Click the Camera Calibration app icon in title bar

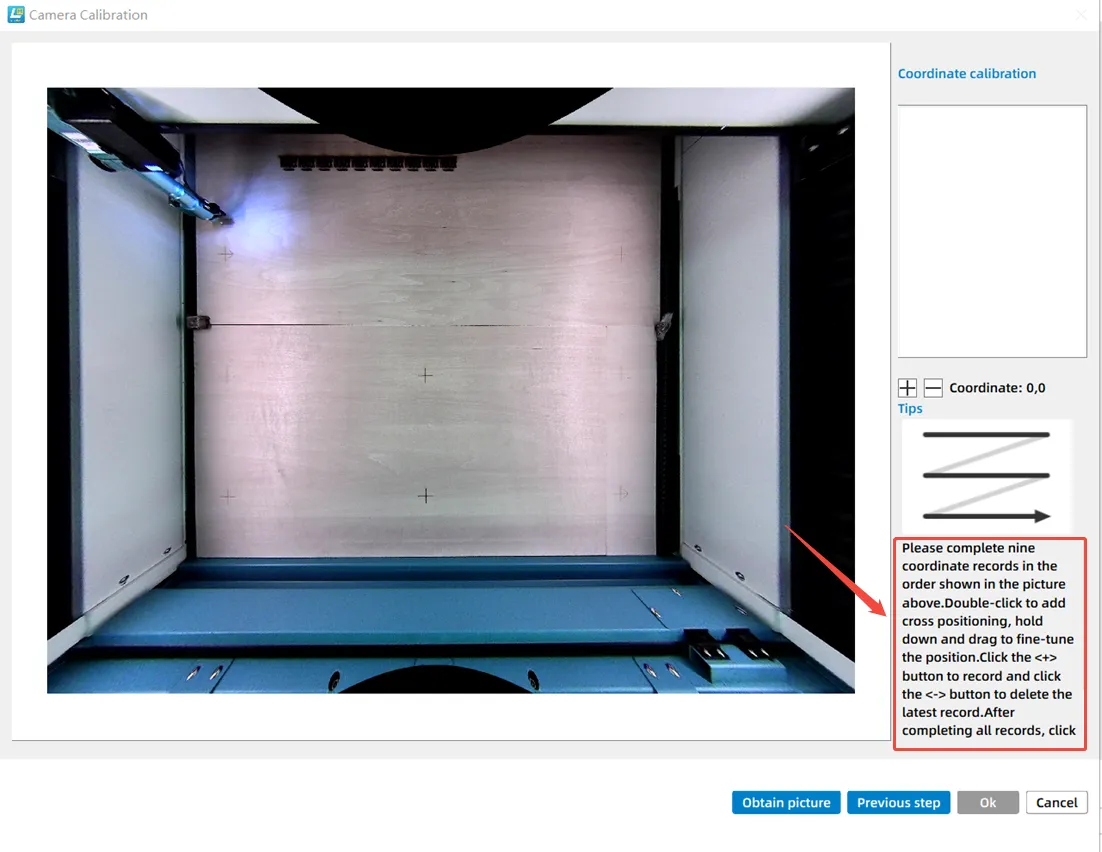coord(16,15)
